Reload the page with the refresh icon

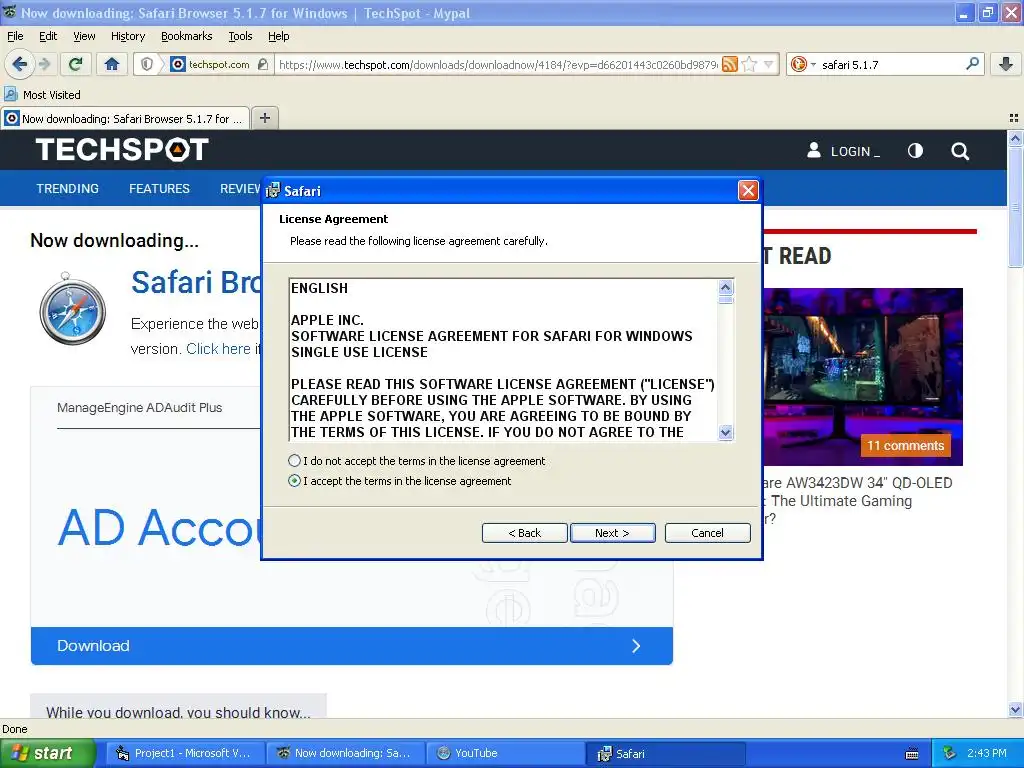[76, 64]
